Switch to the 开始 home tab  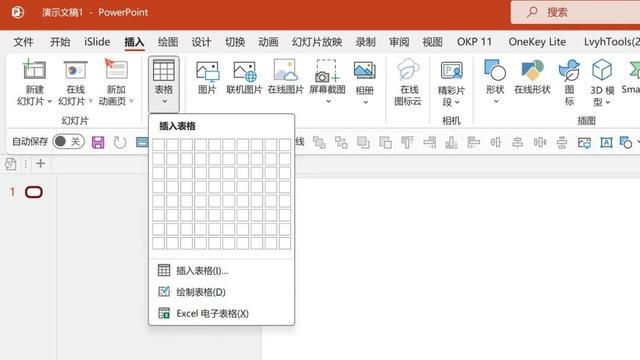60,42
